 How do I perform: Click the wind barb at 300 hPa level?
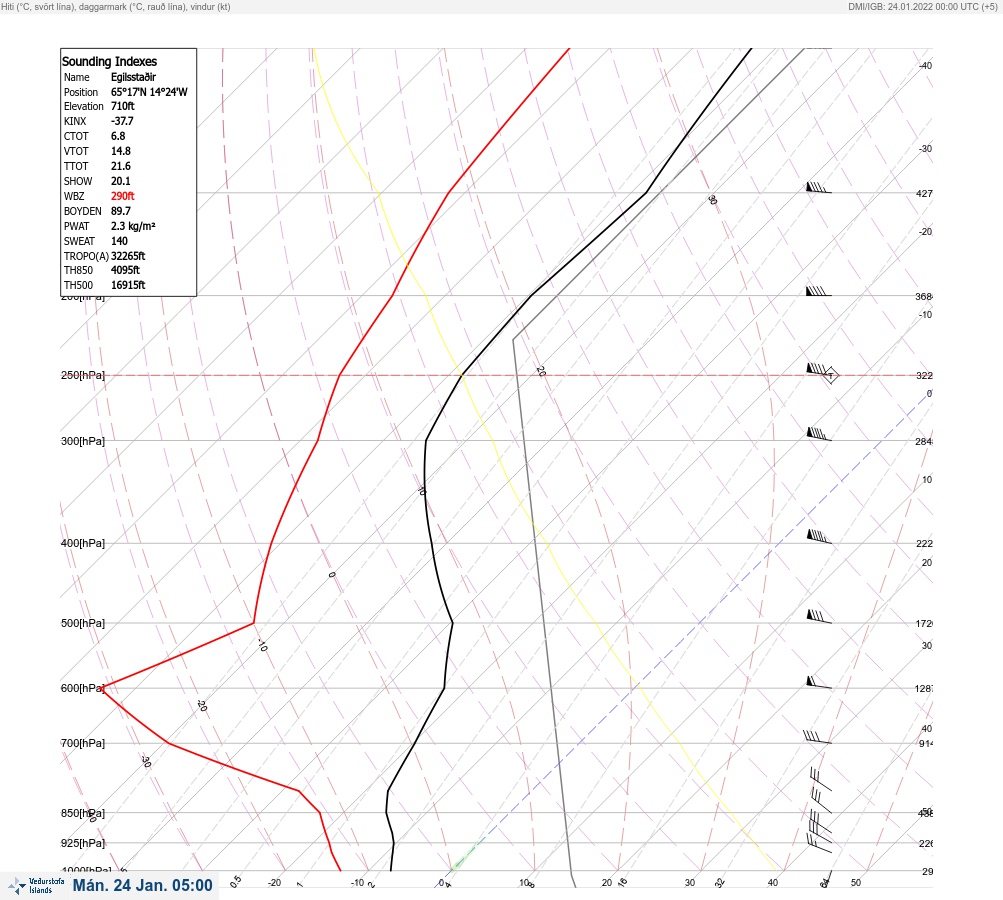tap(819, 434)
